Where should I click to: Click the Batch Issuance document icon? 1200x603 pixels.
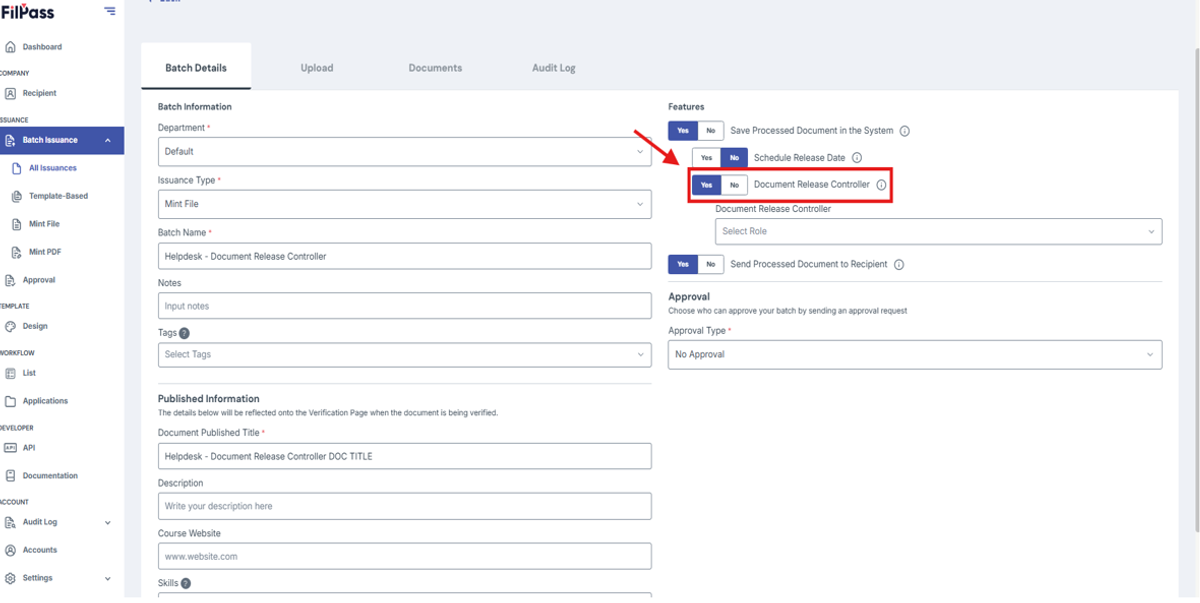[10, 140]
